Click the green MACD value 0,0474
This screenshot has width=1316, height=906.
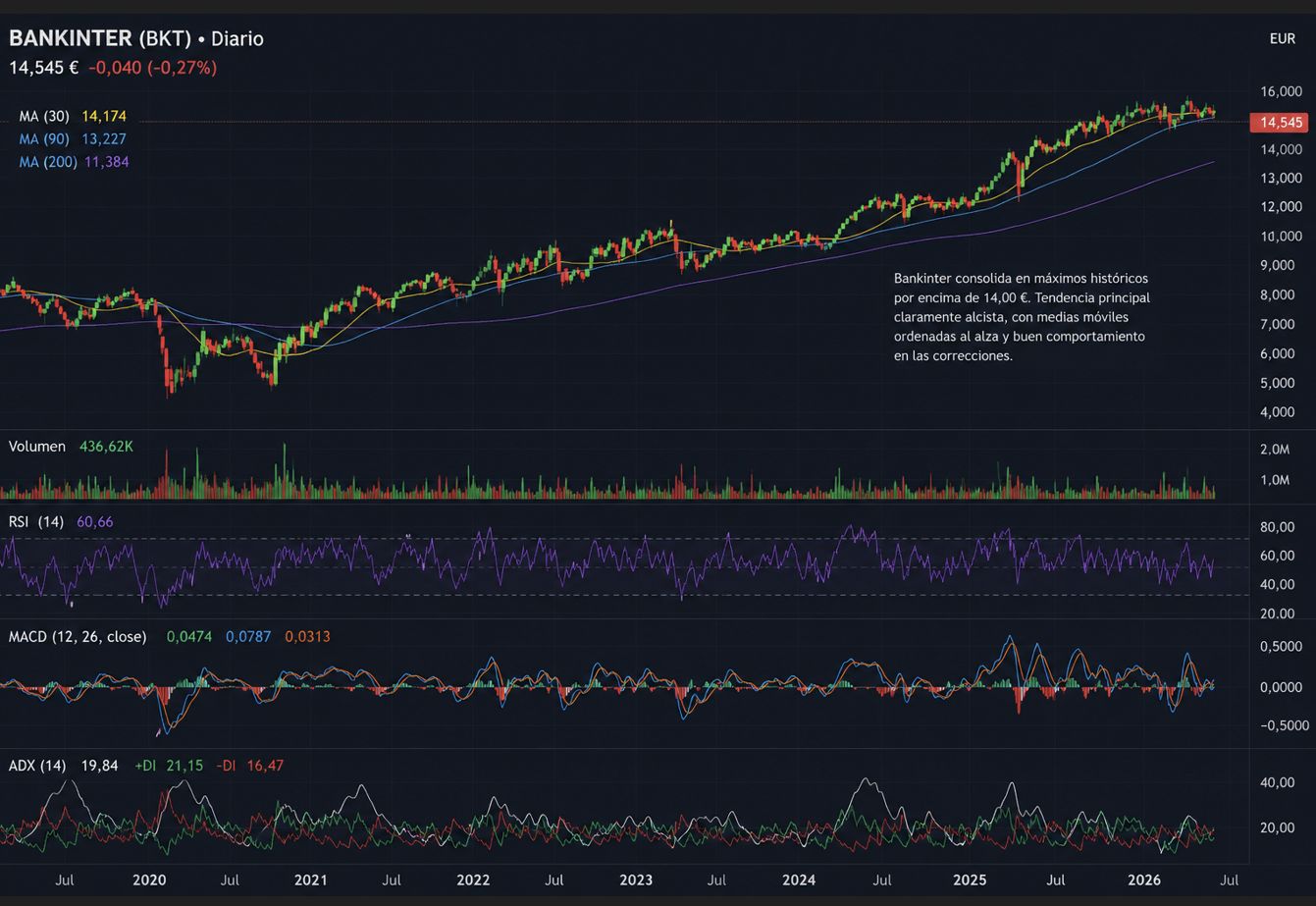click(189, 637)
